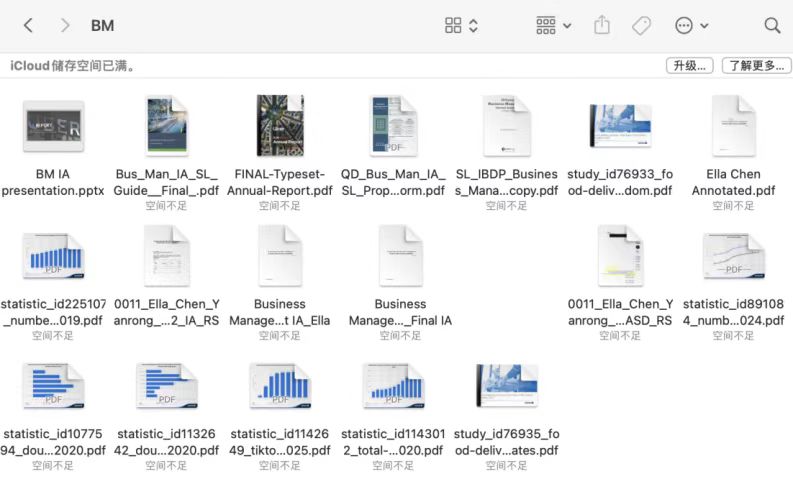This screenshot has height=488, width=793.
Task: Click the Tags icon in toolbar
Action: point(642,25)
